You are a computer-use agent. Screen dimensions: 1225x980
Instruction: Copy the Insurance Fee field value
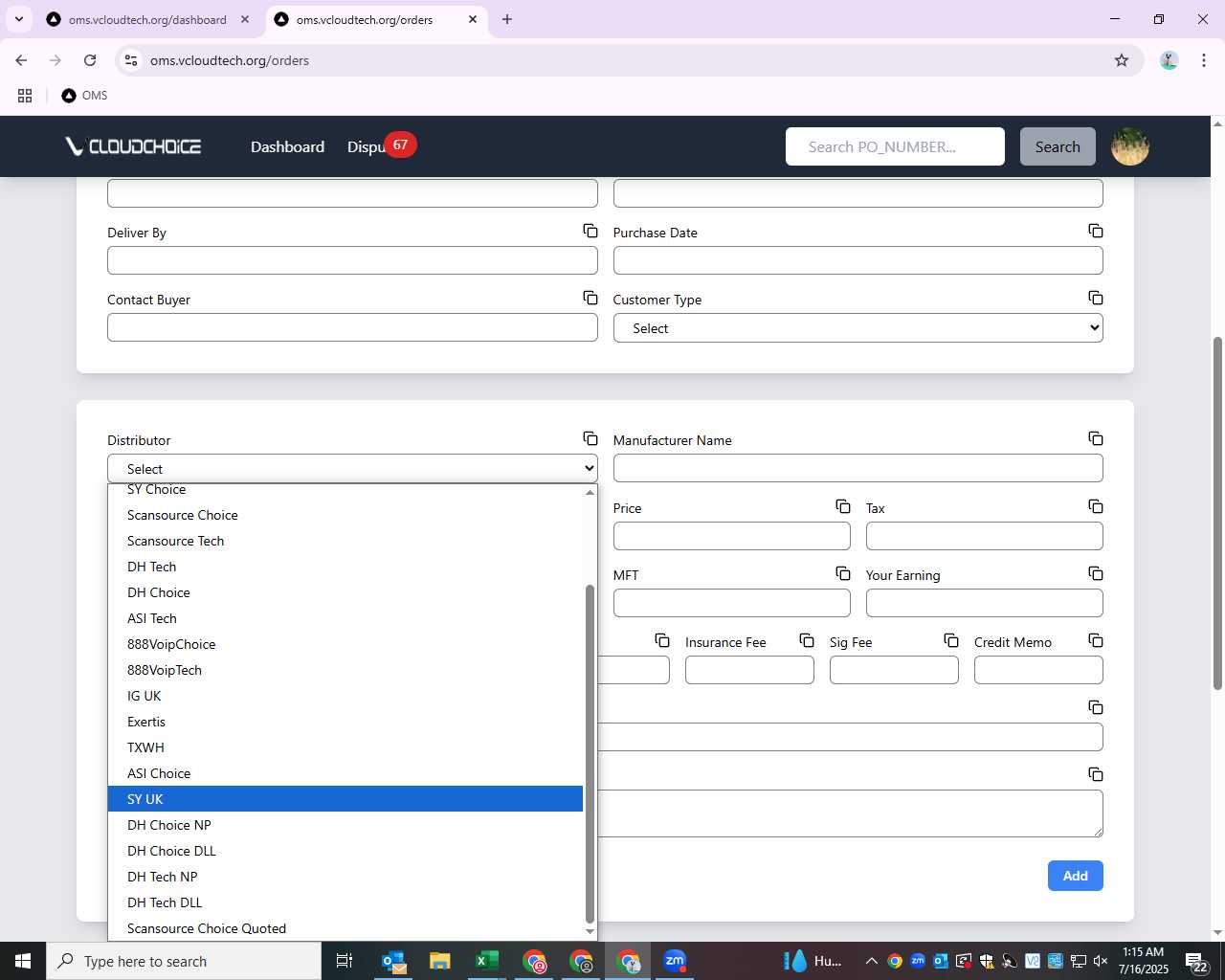pyautogui.click(x=807, y=641)
